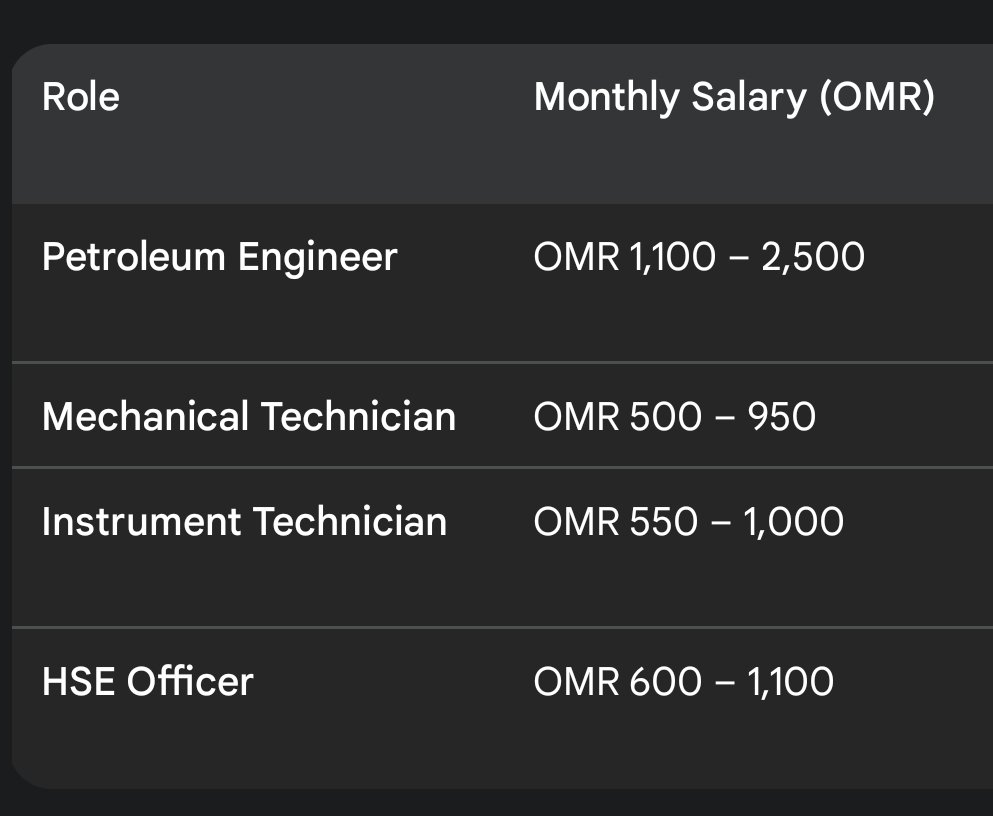
Task: Click the 1,100 maximum HSE Officer salary
Action: [x=790, y=681]
